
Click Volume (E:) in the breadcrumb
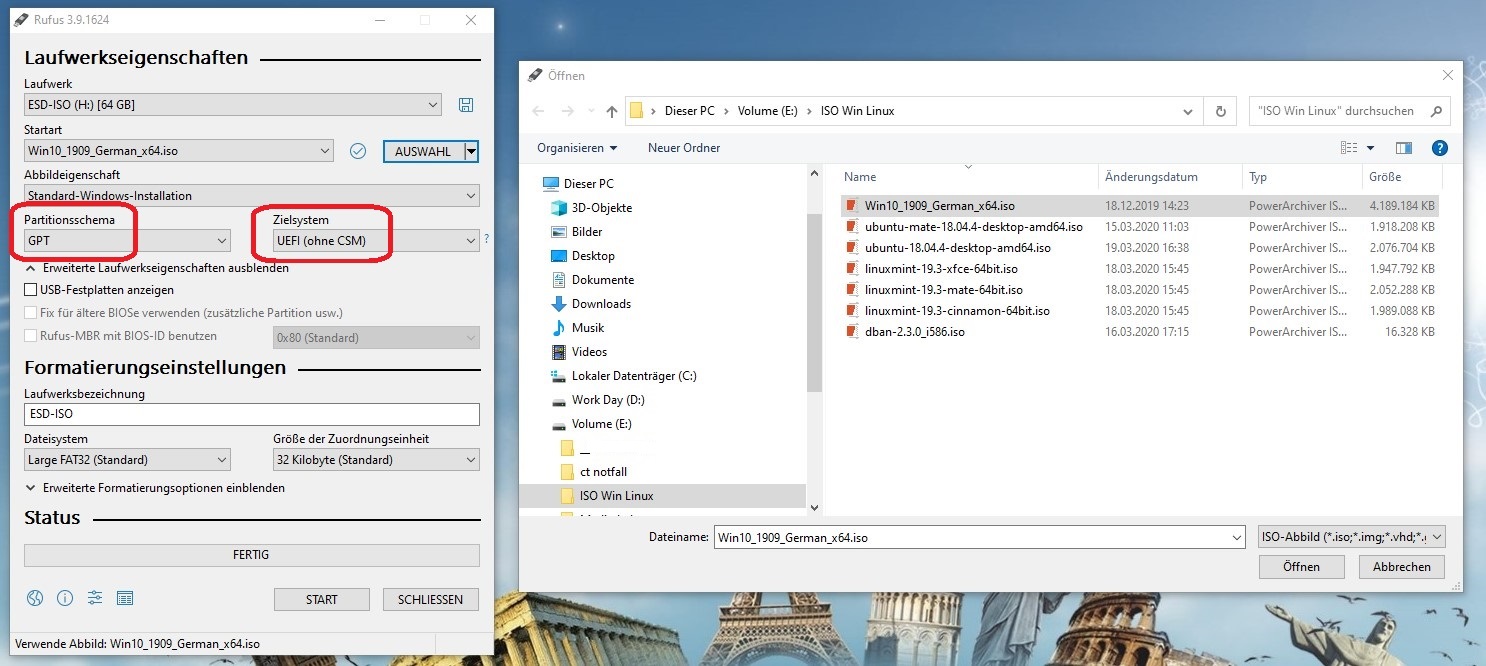768,111
